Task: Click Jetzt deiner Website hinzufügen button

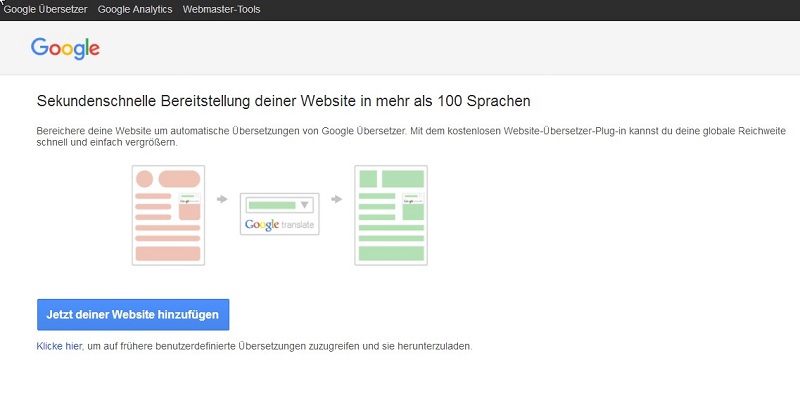Action: 133,314
